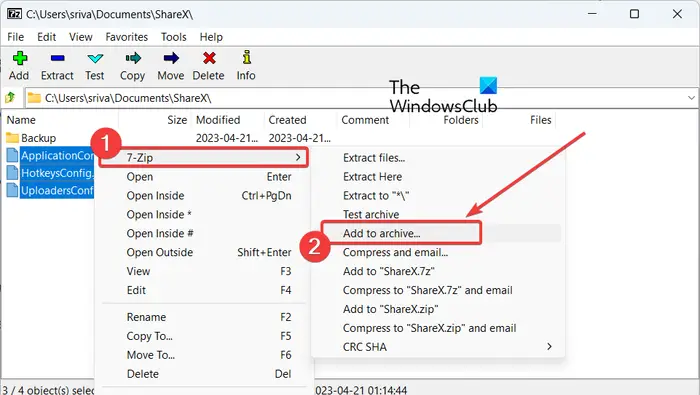Image resolution: width=700 pixels, height=395 pixels.
Task: Sort files by the Modified column
Action: [218, 120]
